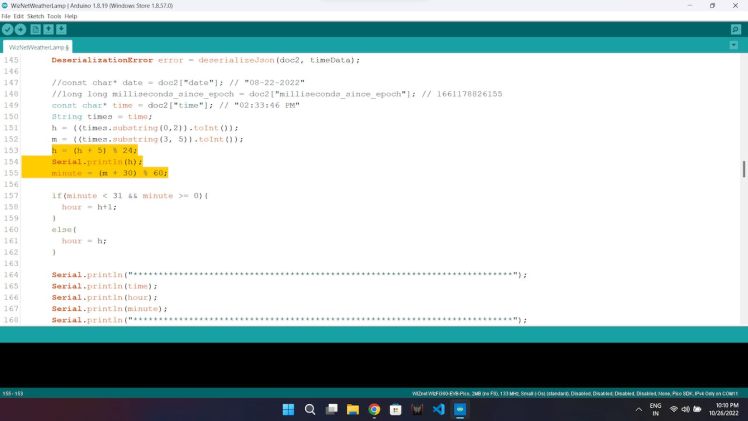The height and width of the screenshot is (421, 748).
Task: Create a new sketch from toolbar
Action: (36, 30)
